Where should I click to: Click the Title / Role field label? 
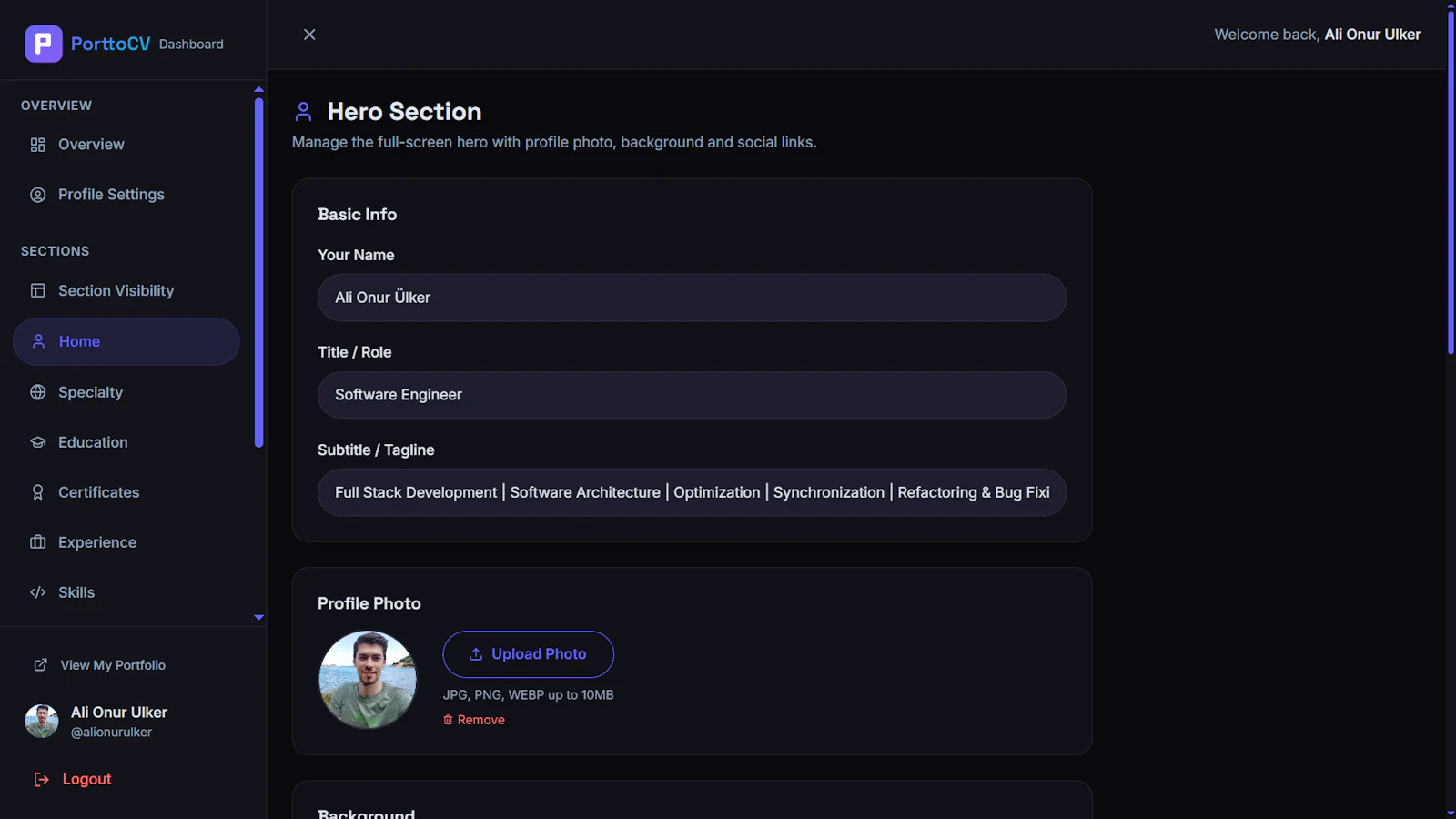pos(355,352)
